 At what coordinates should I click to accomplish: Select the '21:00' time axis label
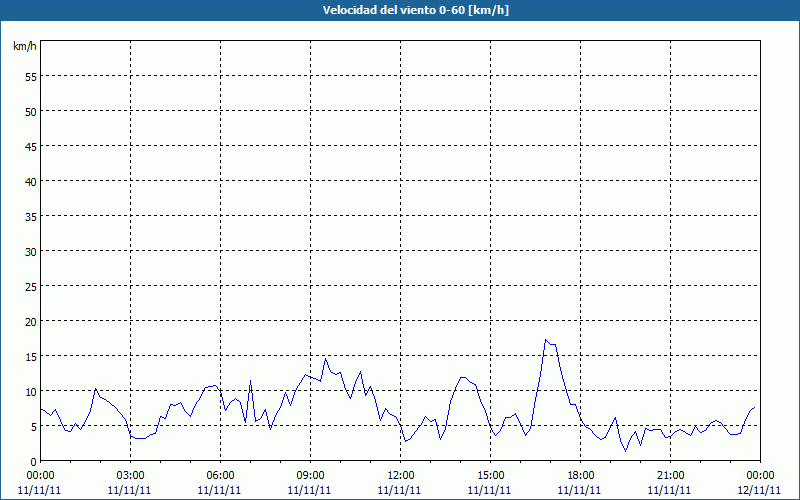[x=670, y=476]
